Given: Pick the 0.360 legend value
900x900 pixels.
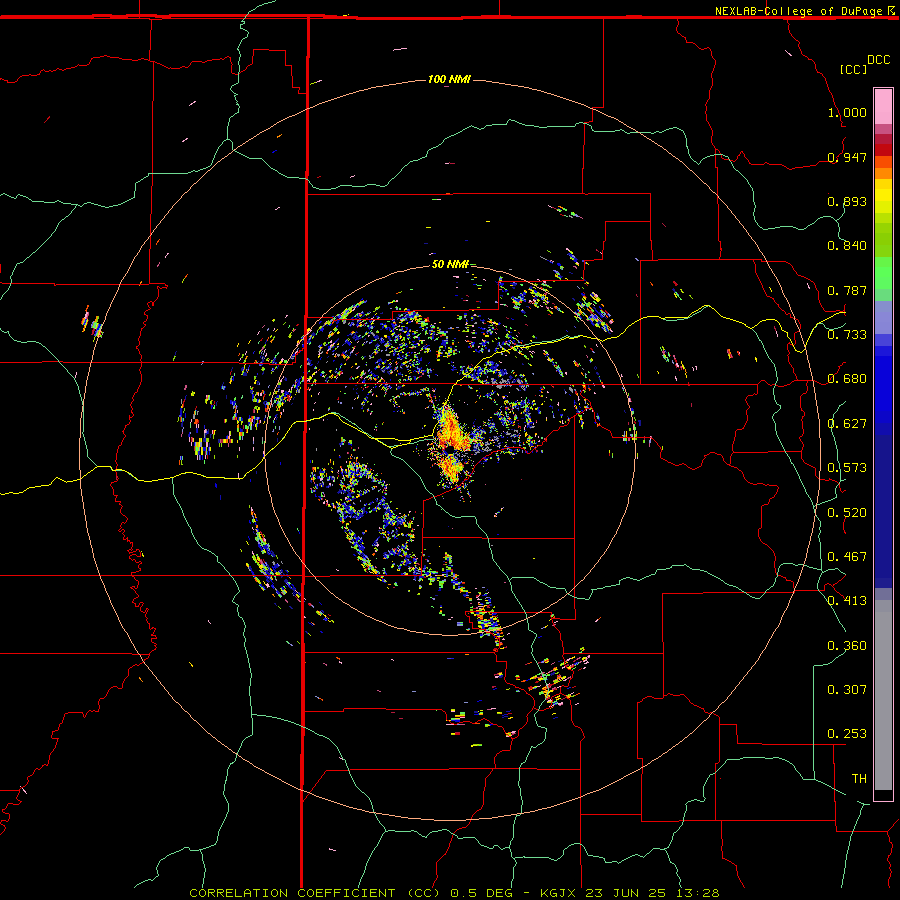Looking at the screenshot, I should [847, 646].
